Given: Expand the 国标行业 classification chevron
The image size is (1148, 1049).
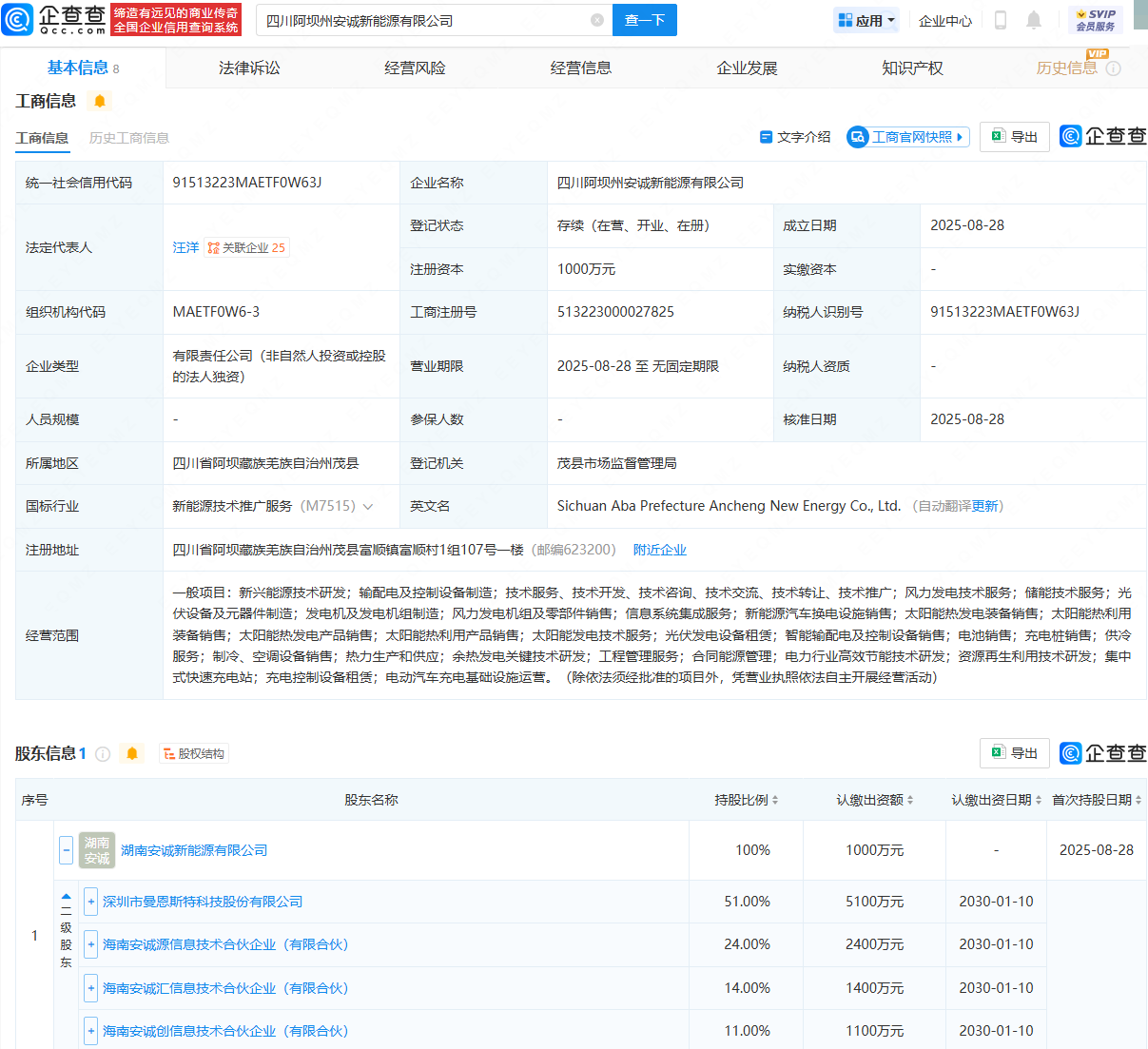Looking at the screenshot, I should (x=368, y=507).
